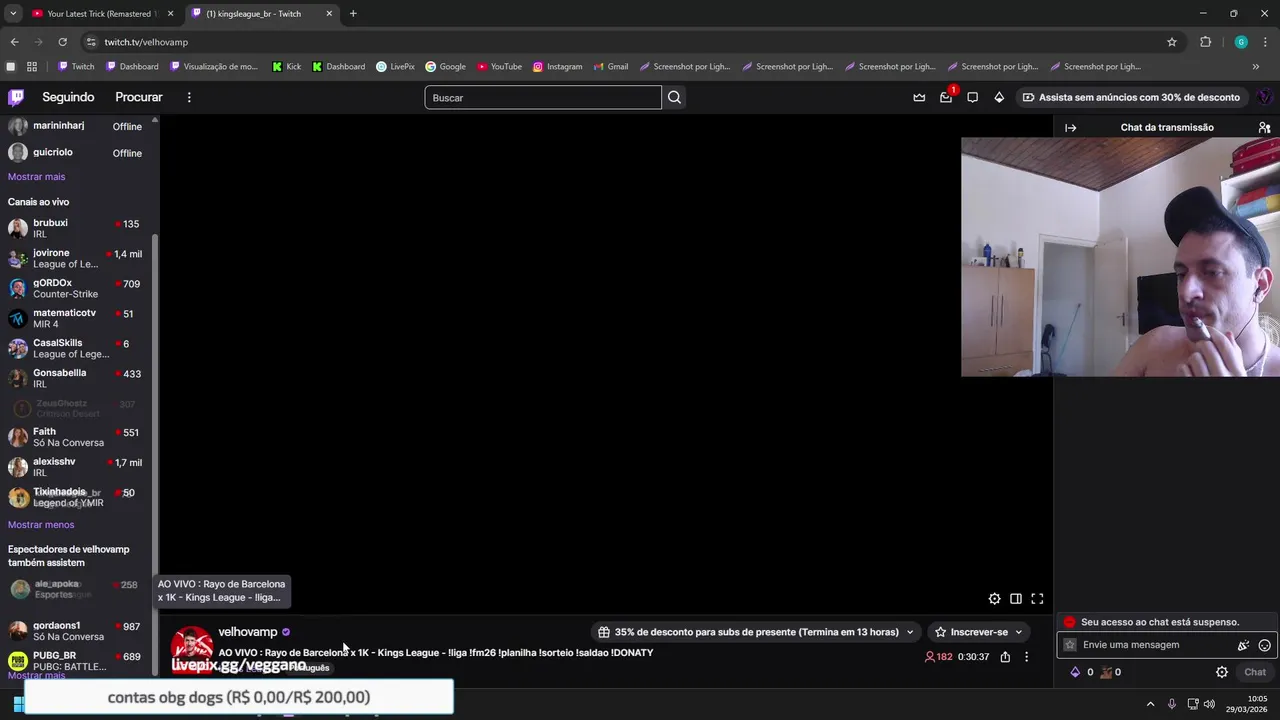
Task: Click Mostrar mais under offline channels
Action: click(x=36, y=177)
